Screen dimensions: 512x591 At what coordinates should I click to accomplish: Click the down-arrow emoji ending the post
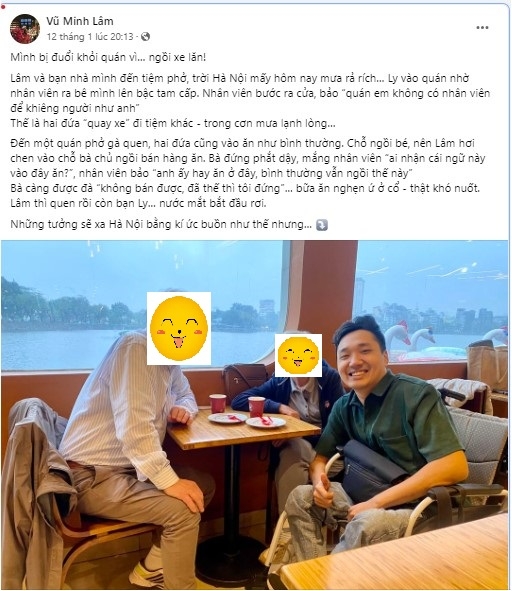coord(322,225)
